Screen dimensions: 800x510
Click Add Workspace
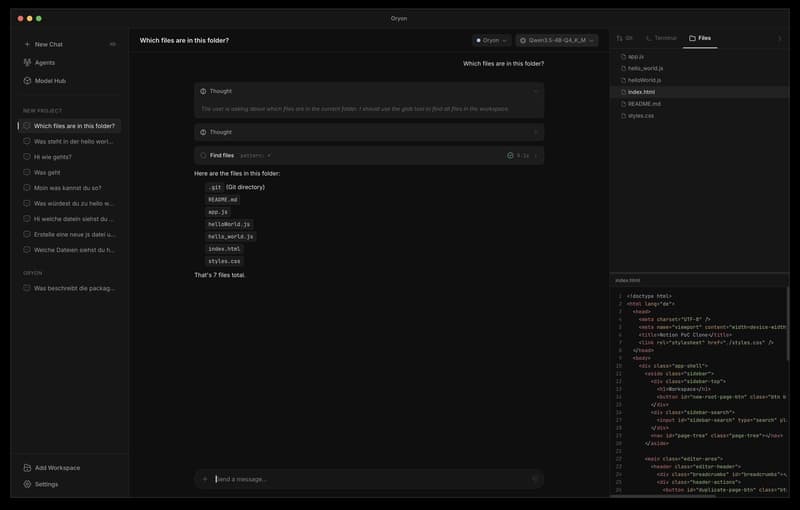(52, 468)
